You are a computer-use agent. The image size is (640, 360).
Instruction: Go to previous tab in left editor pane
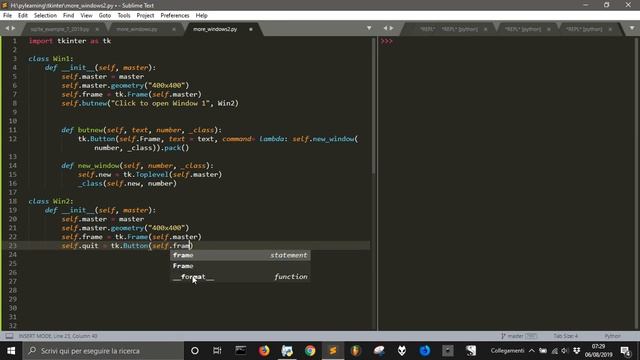[7, 28]
